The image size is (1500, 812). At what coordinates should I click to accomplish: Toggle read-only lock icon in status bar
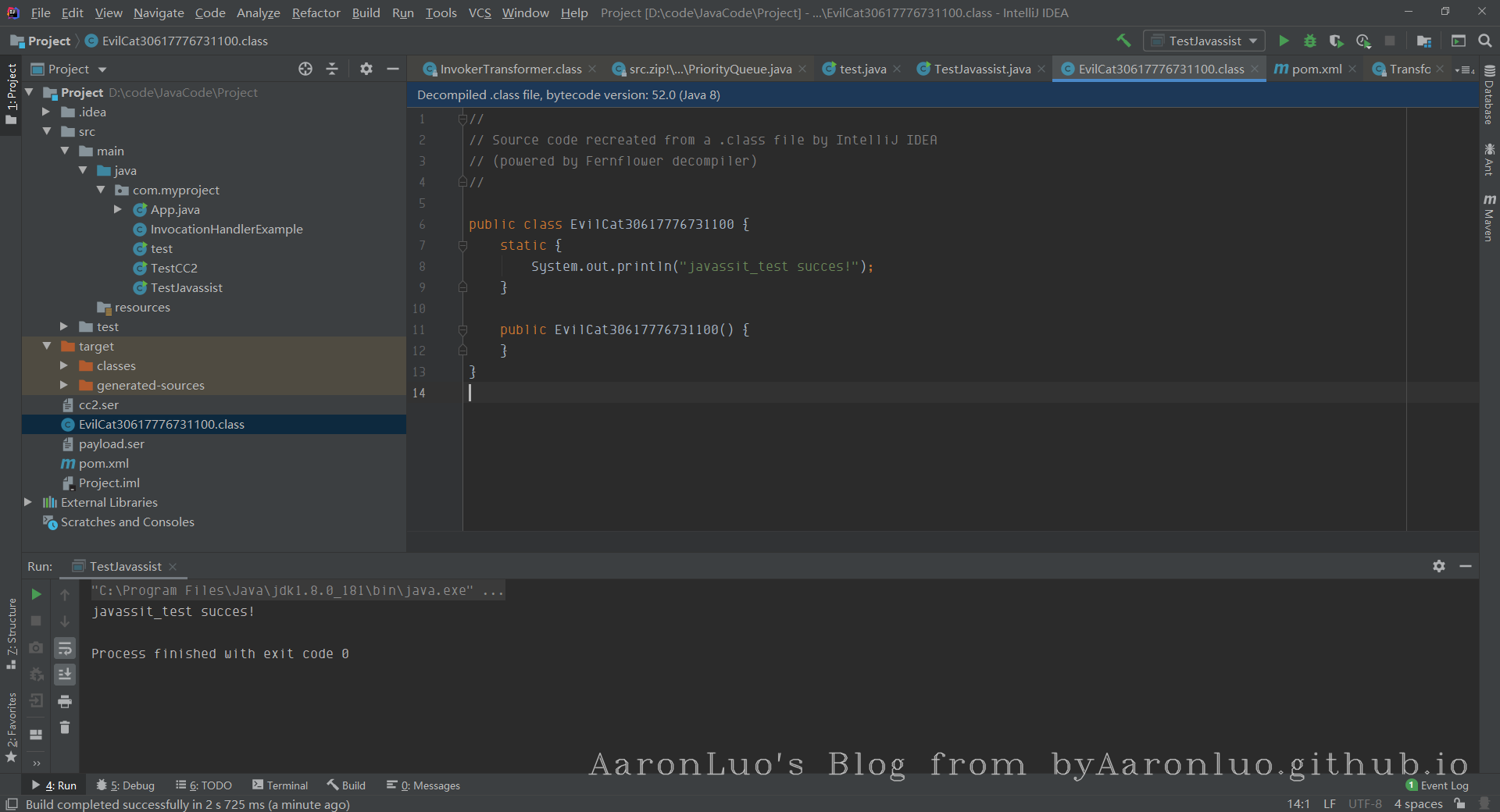1459,803
